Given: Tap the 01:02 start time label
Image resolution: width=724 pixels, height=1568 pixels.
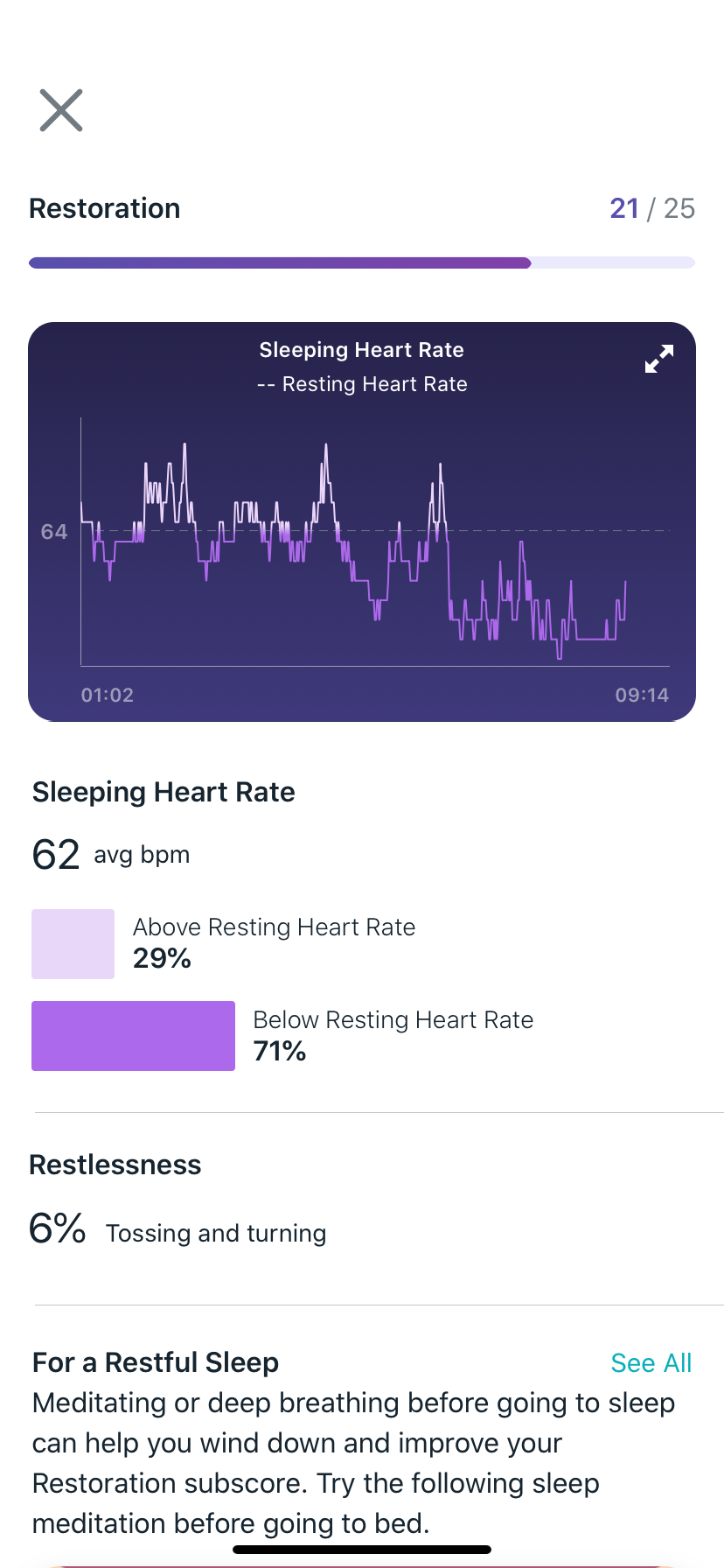Looking at the screenshot, I should coord(108,696).
